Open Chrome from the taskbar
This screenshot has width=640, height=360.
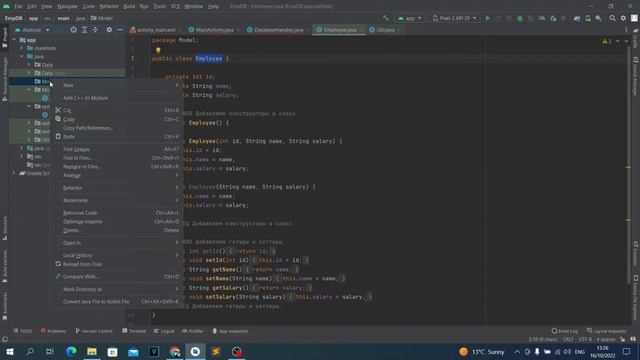click(175, 351)
